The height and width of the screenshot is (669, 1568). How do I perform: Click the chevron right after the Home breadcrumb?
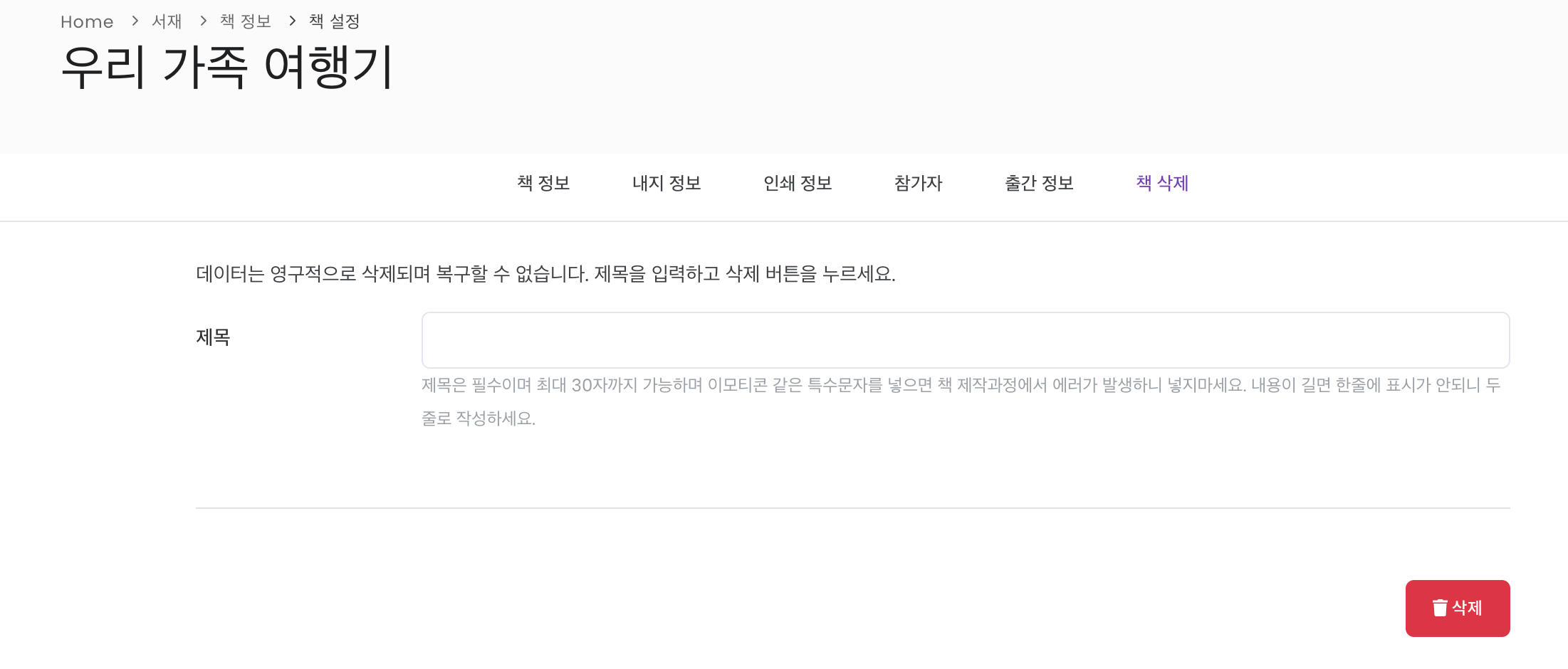(x=135, y=21)
